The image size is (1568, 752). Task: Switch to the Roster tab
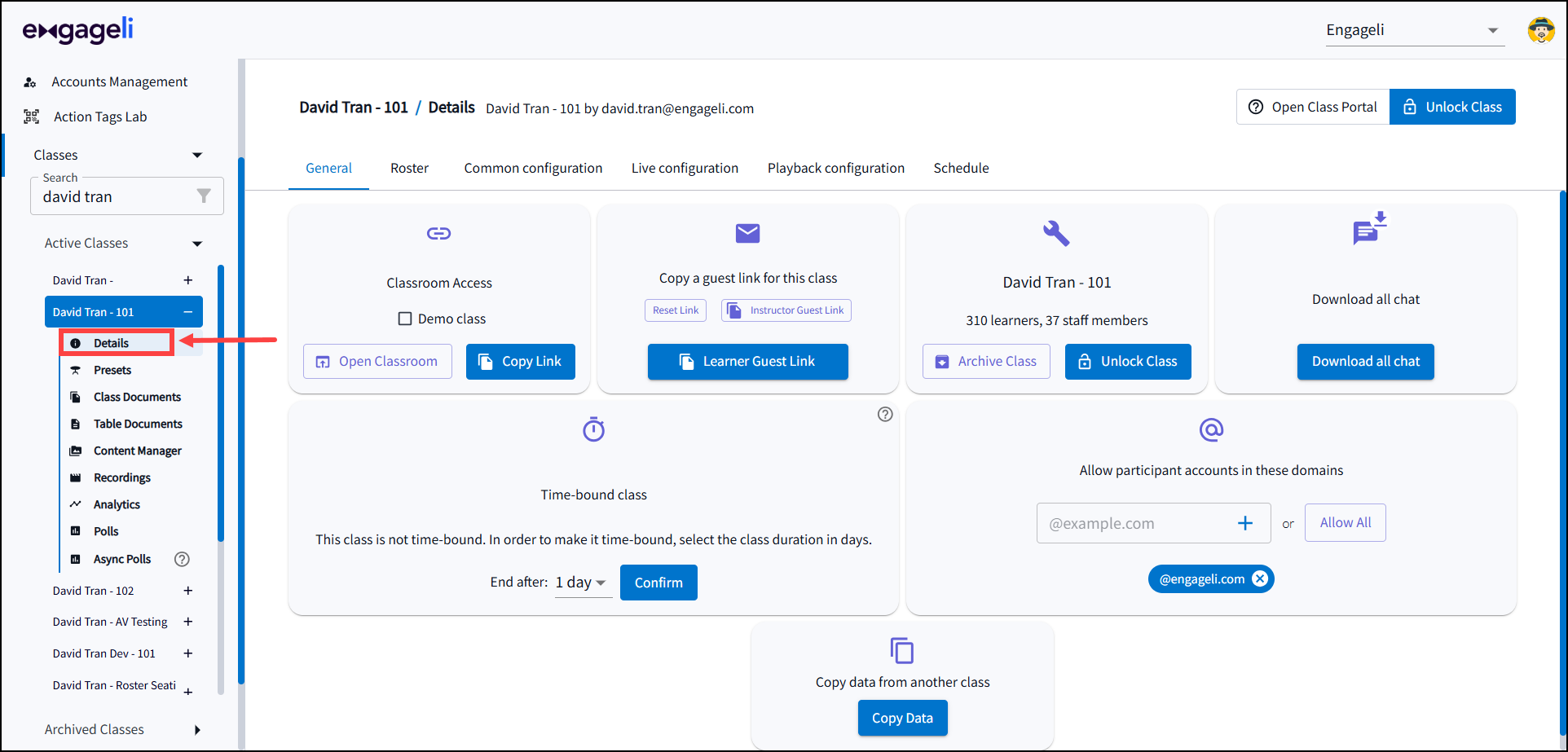coord(409,168)
